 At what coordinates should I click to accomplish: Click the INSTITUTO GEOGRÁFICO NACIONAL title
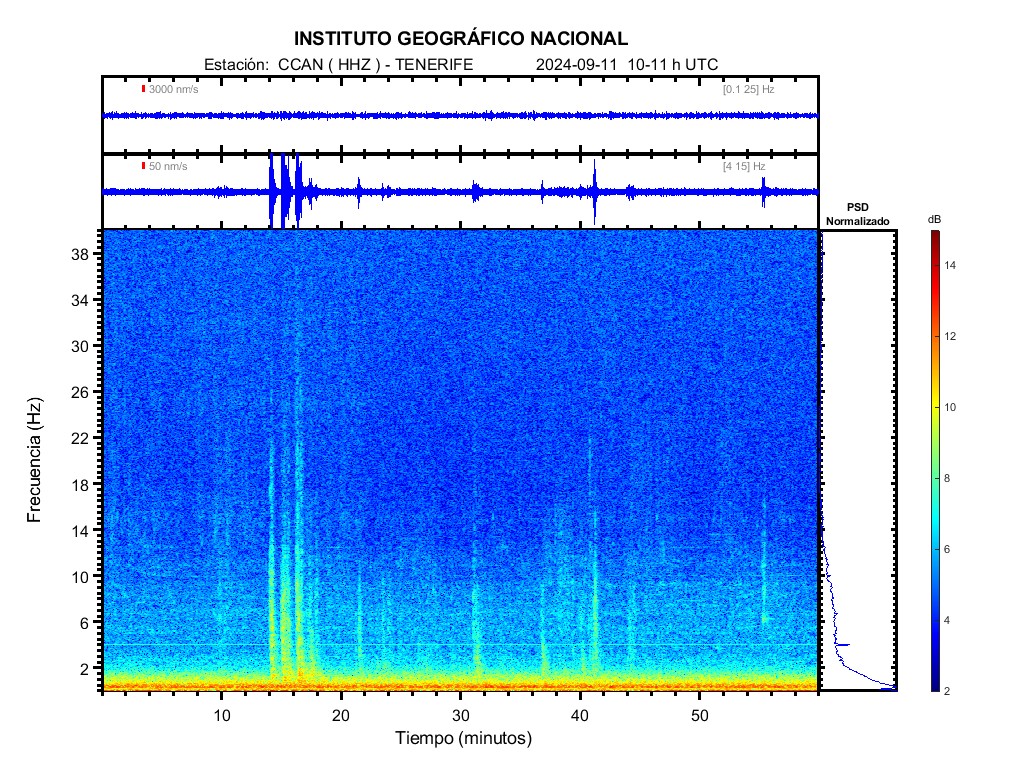[461, 39]
